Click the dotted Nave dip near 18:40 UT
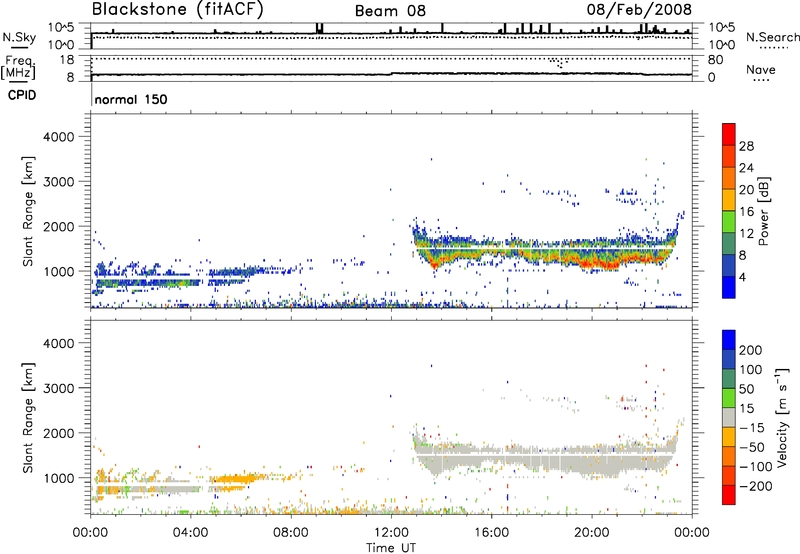The image size is (800, 554). click(559, 63)
